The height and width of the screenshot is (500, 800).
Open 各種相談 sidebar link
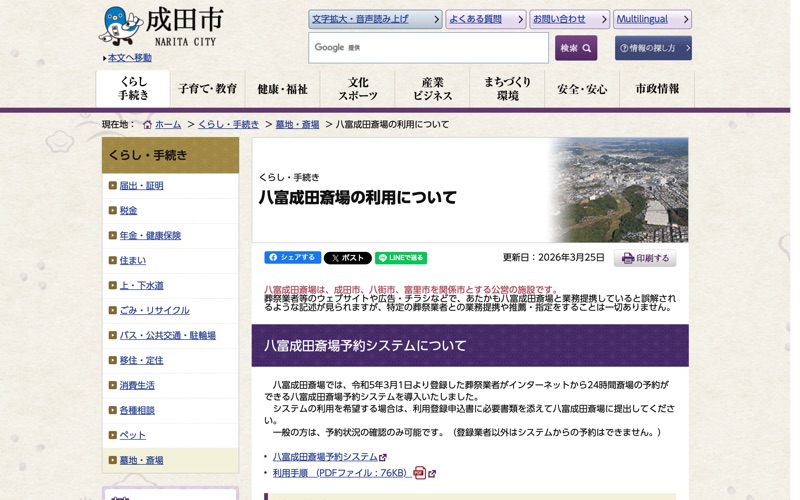(137, 410)
